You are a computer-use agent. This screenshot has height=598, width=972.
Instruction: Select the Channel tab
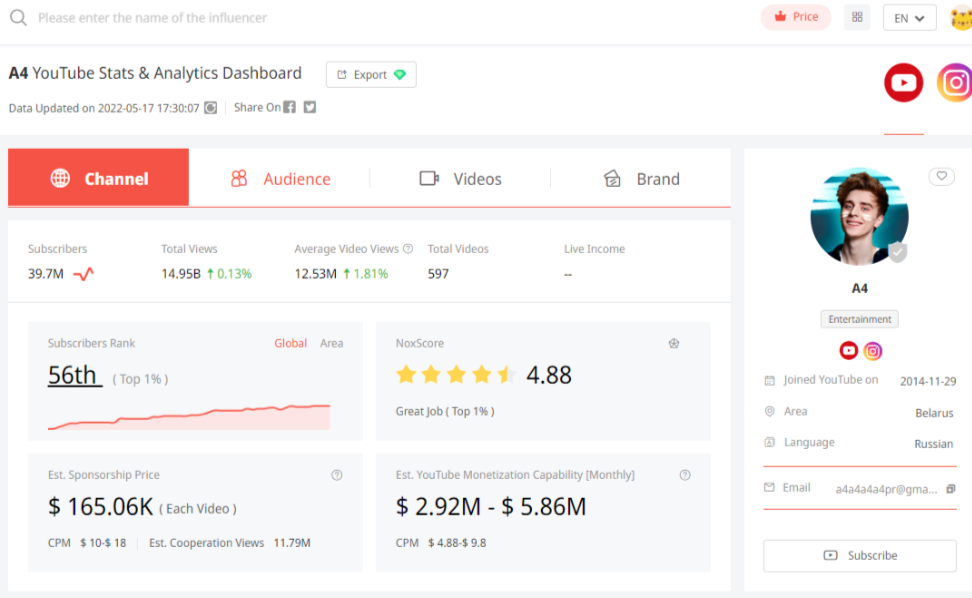coord(99,178)
